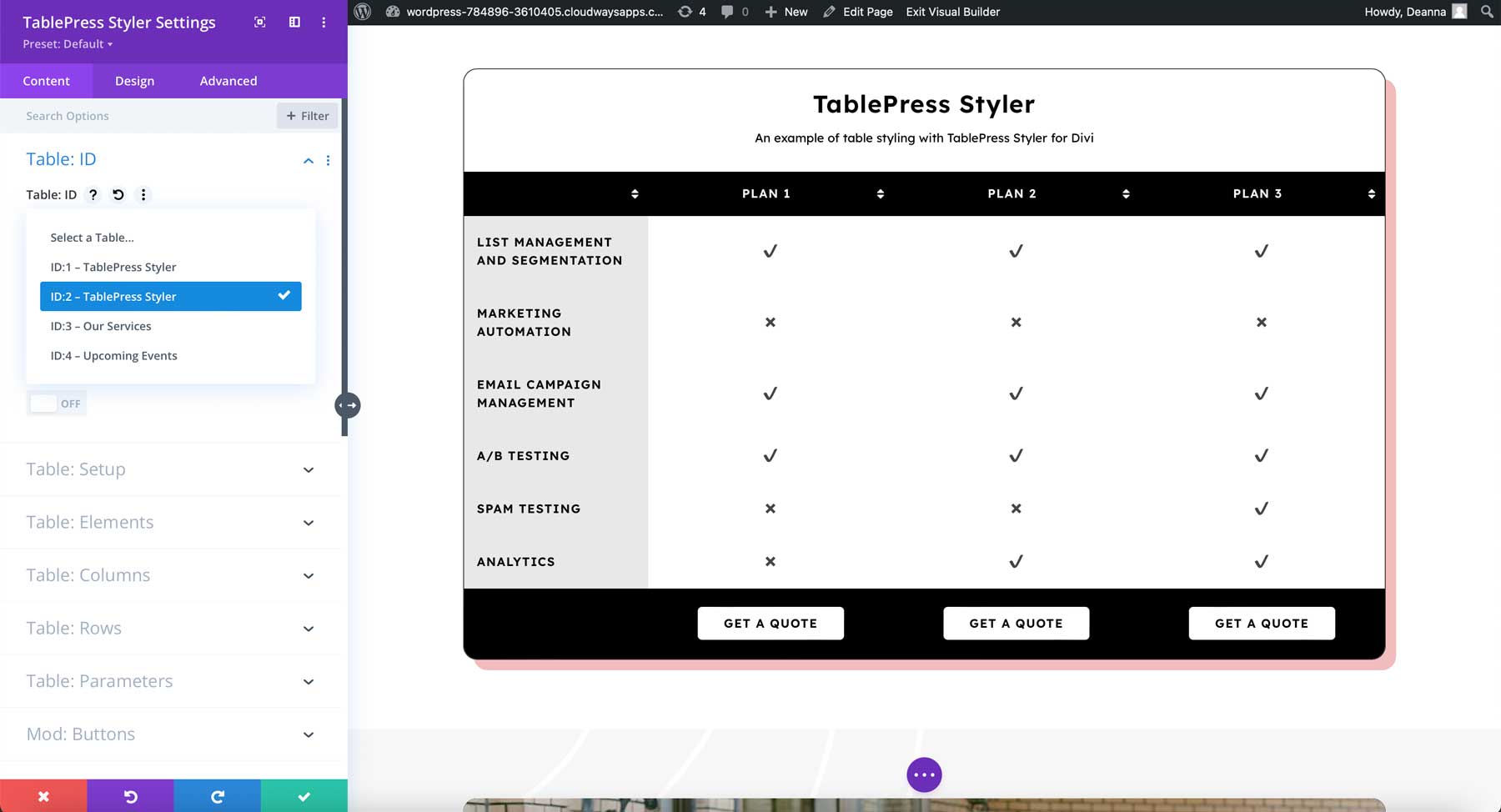Sort the Plan 1 column
1501x812 pixels.
tap(880, 193)
